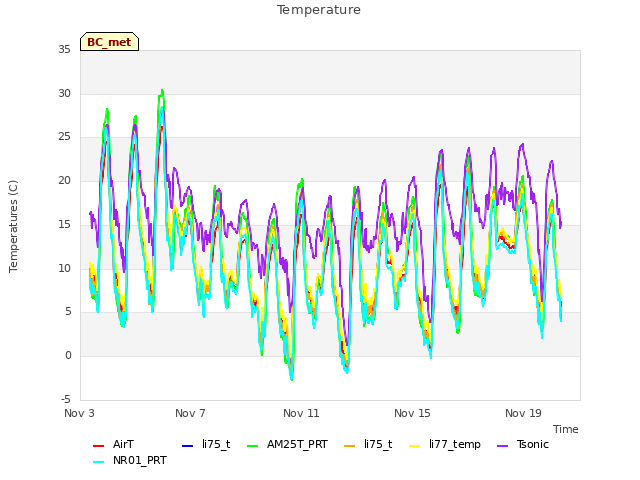Click the cyan NR01_PRT color marker
This screenshot has height=480, width=640.
coord(98,462)
